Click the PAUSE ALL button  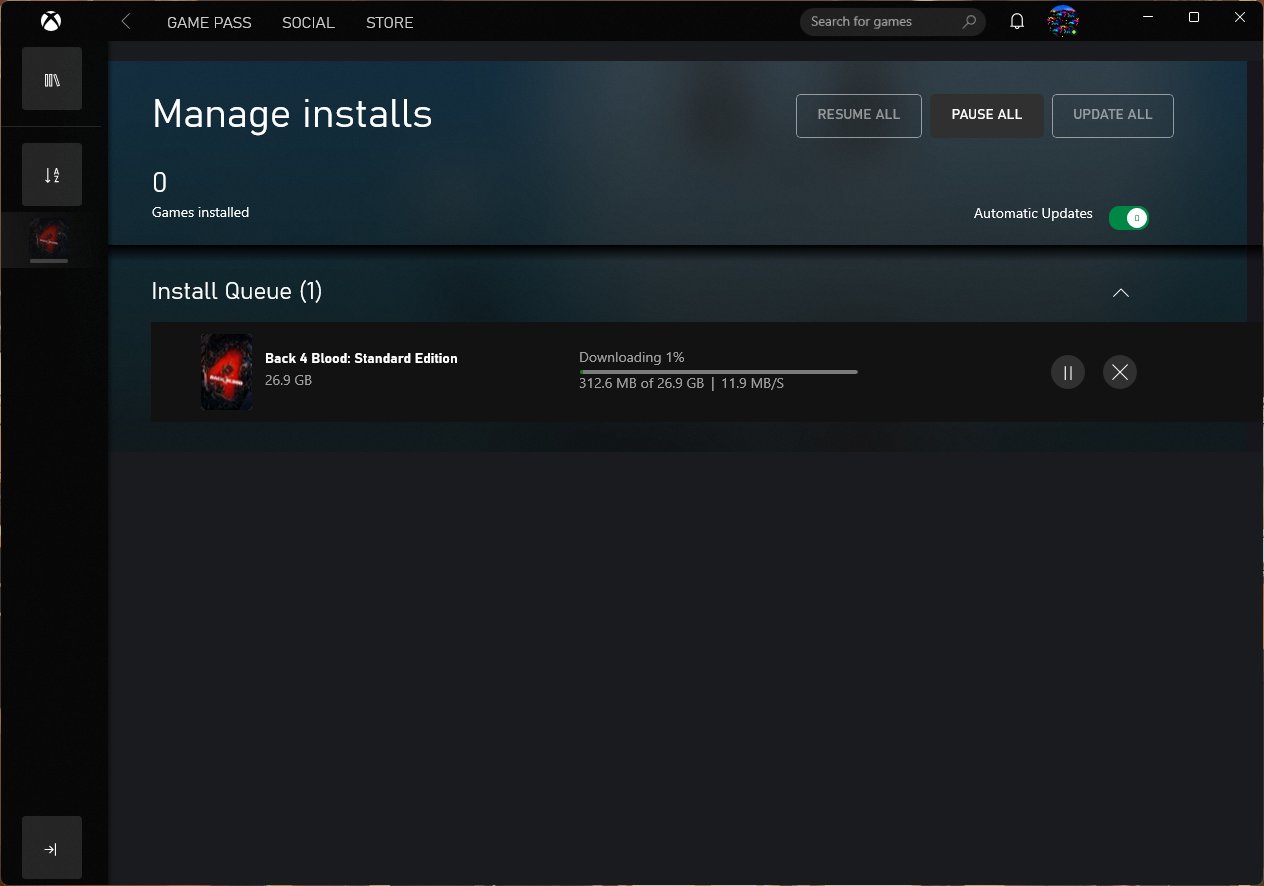point(987,115)
